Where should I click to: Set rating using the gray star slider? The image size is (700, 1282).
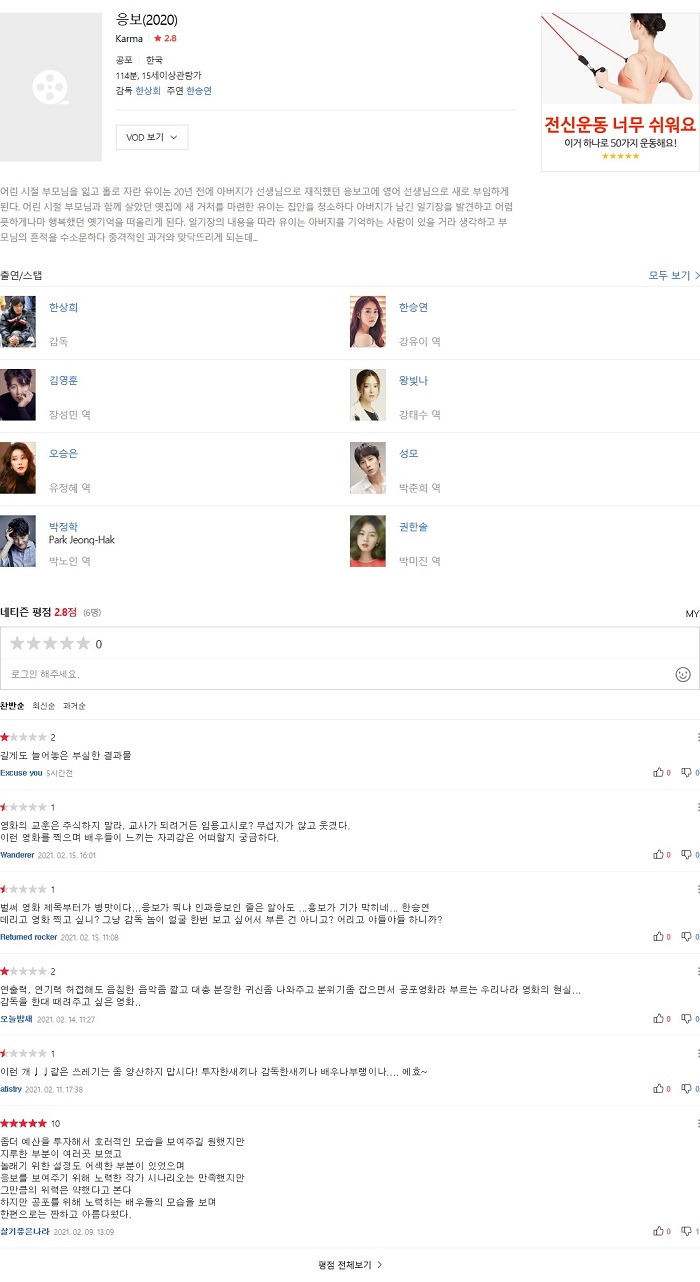[50, 644]
